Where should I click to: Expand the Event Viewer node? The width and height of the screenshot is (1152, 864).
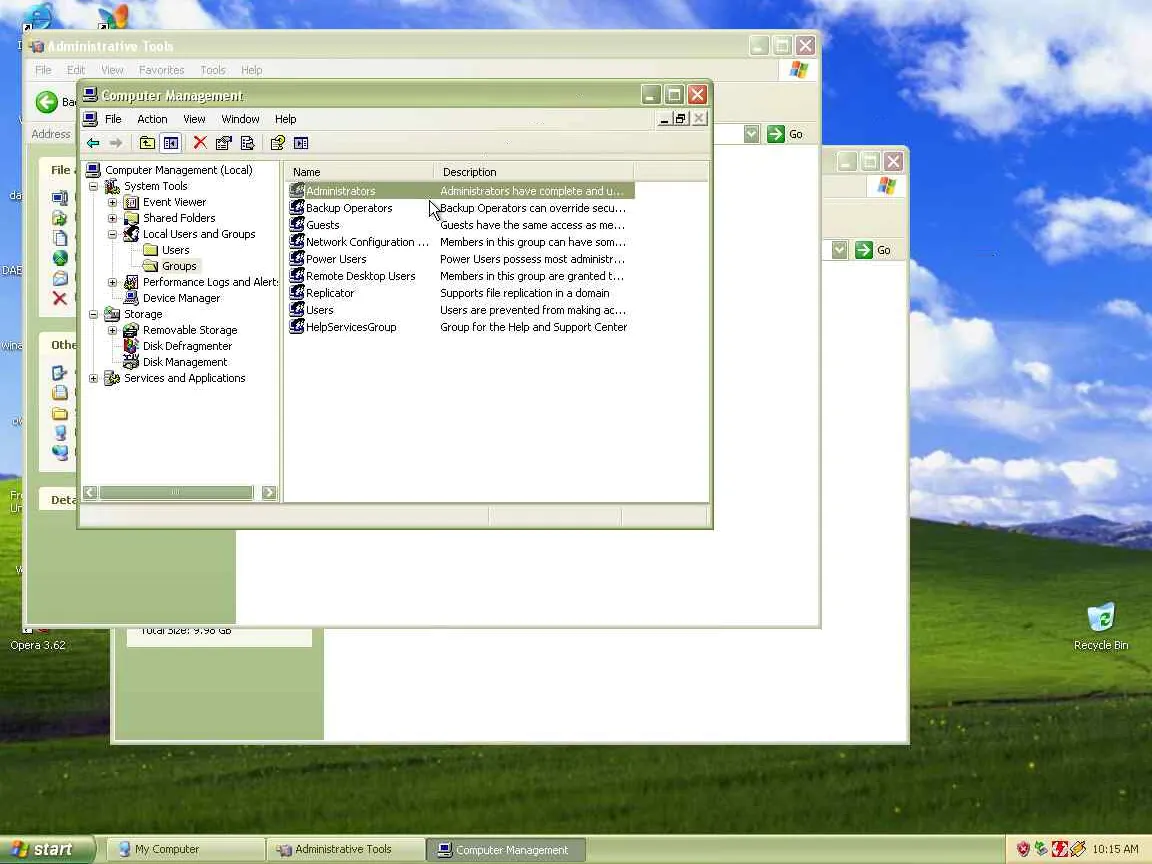click(x=112, y=202)
